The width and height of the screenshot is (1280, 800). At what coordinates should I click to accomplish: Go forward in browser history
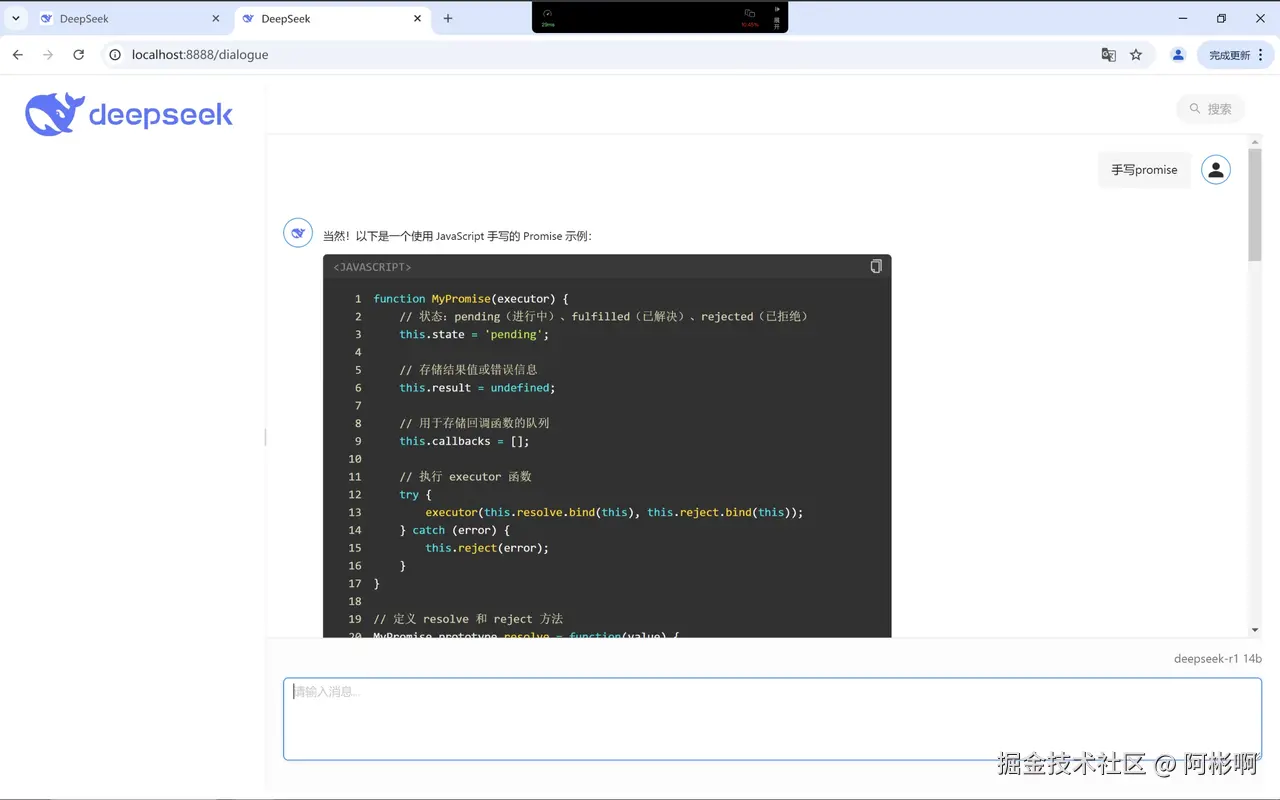(x=48, y=55)
